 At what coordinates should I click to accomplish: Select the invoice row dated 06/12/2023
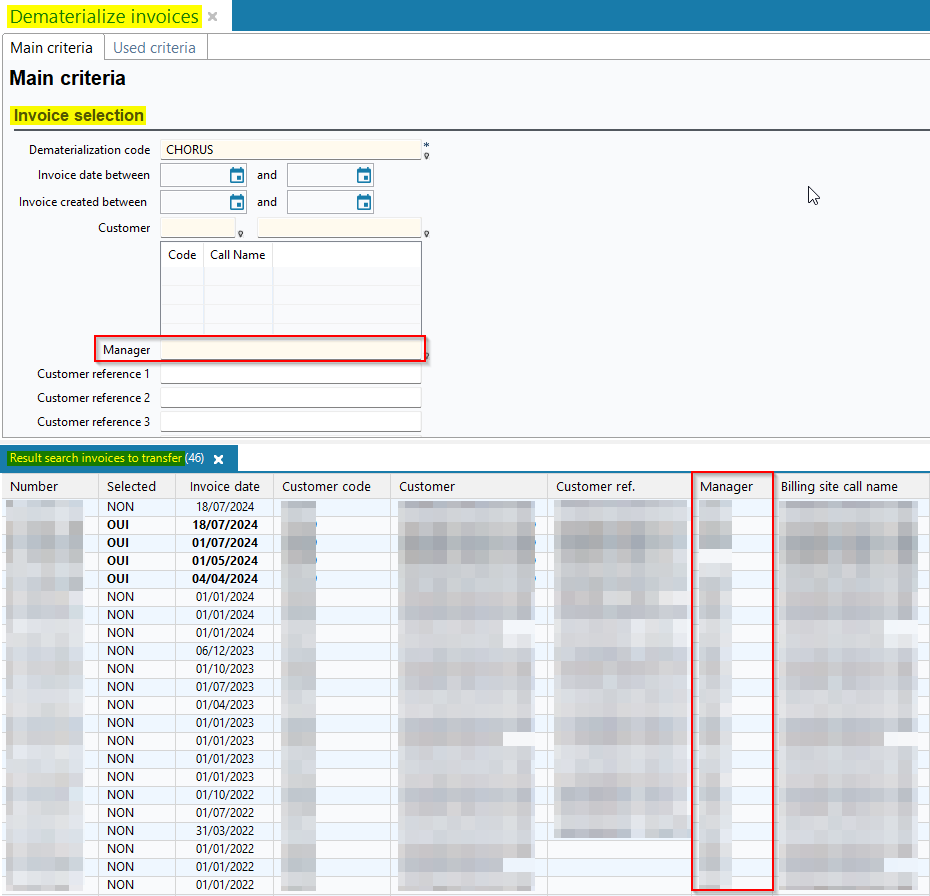pos(225,651)
